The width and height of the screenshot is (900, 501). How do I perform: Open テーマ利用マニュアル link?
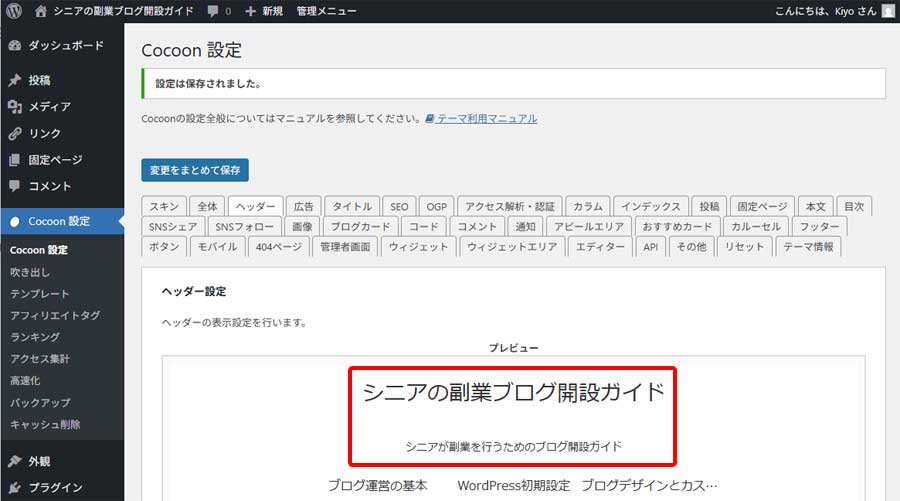[487, 119]
